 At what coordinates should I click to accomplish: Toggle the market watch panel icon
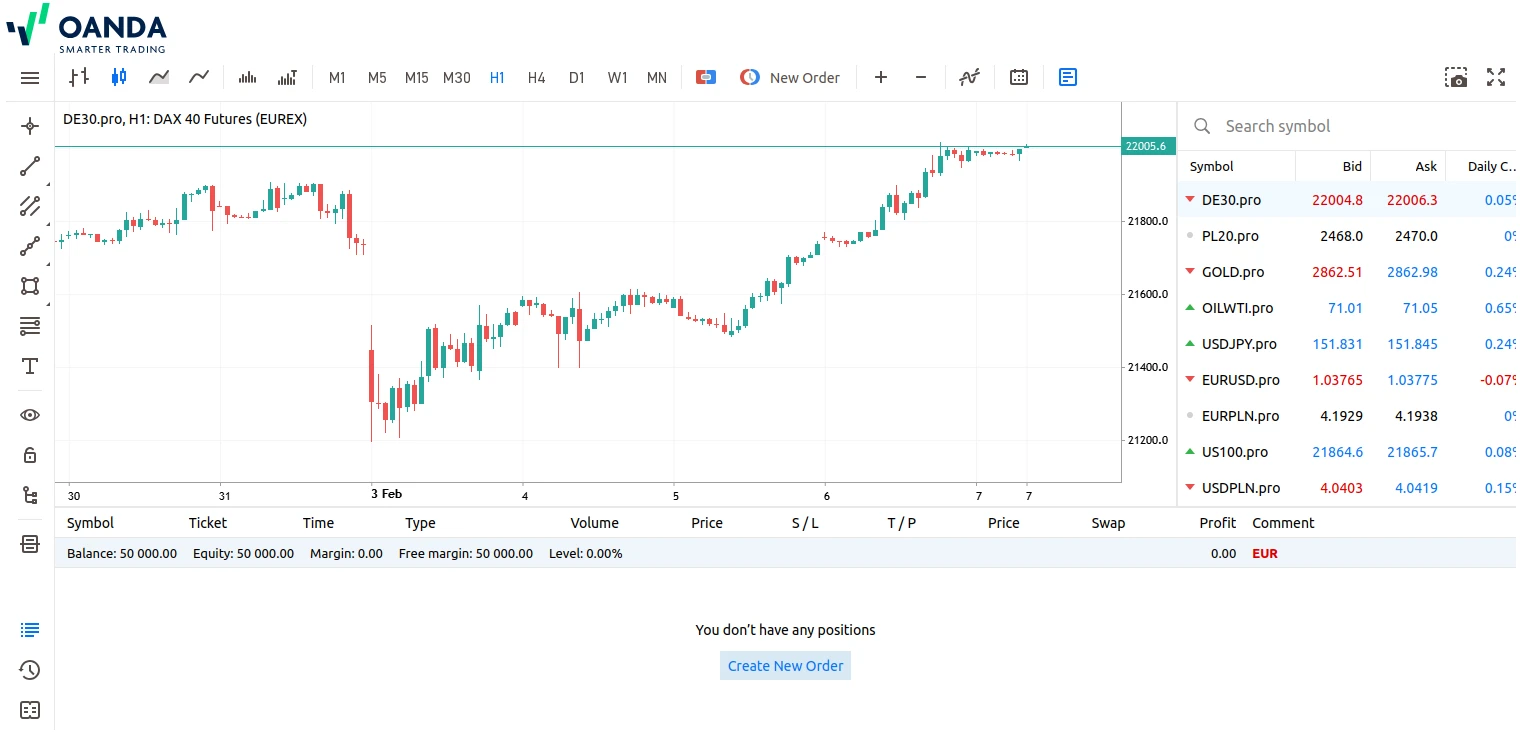pyautogui.click(x=1068, y=77)
